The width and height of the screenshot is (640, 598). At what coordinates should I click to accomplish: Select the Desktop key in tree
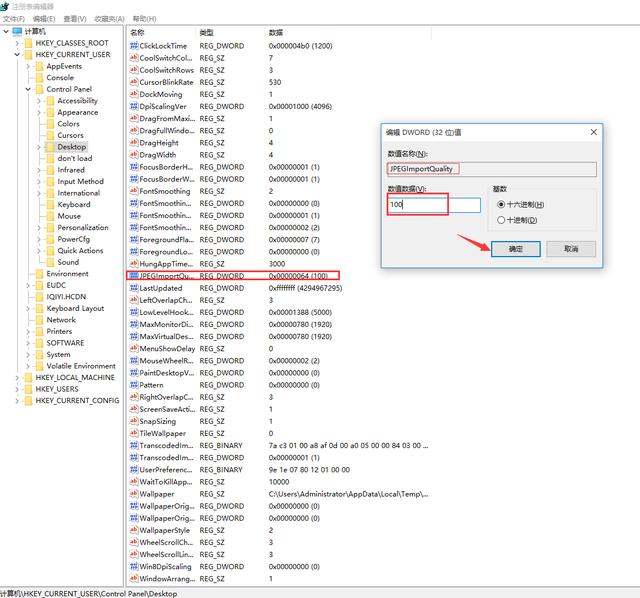[72, 147]
